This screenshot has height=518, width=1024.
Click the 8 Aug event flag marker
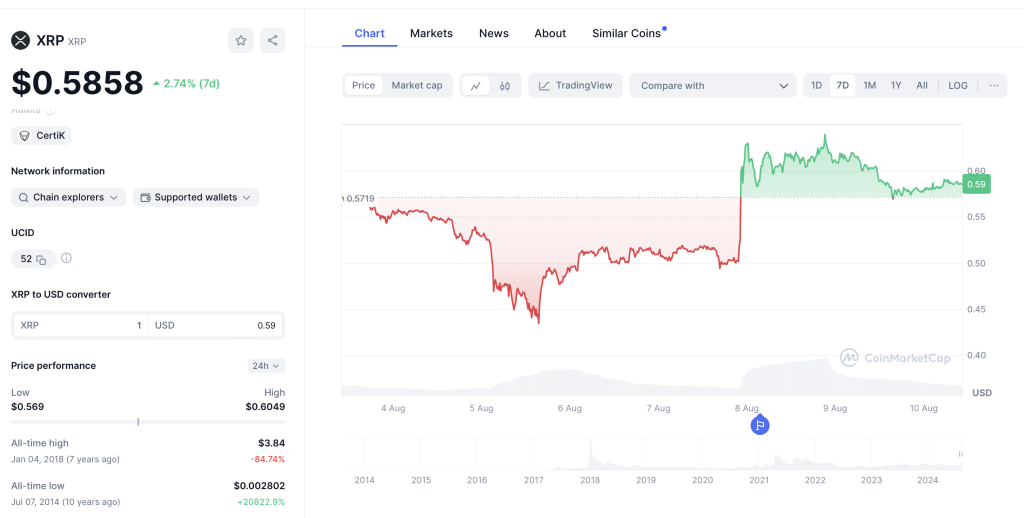click(x=760, y=425)
